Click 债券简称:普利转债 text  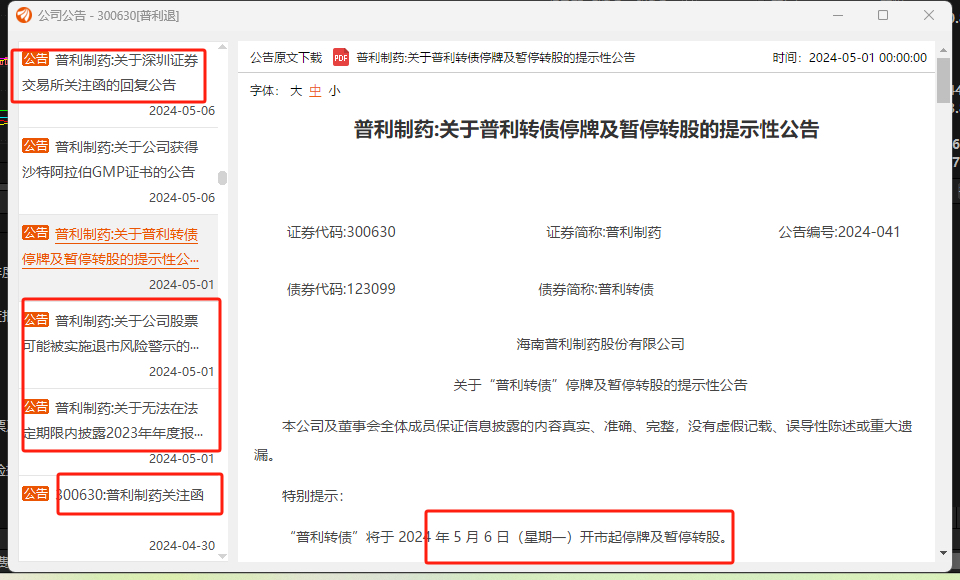(596, 289)
